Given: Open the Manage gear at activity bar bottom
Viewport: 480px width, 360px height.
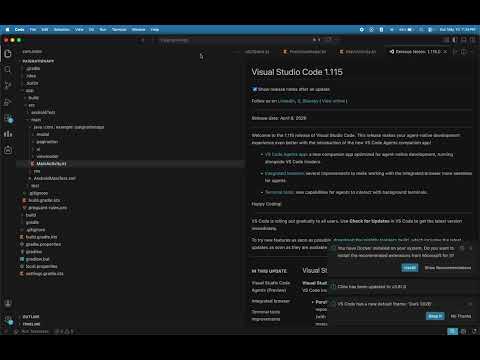Looking at the screenshot, I should point(8,320).
